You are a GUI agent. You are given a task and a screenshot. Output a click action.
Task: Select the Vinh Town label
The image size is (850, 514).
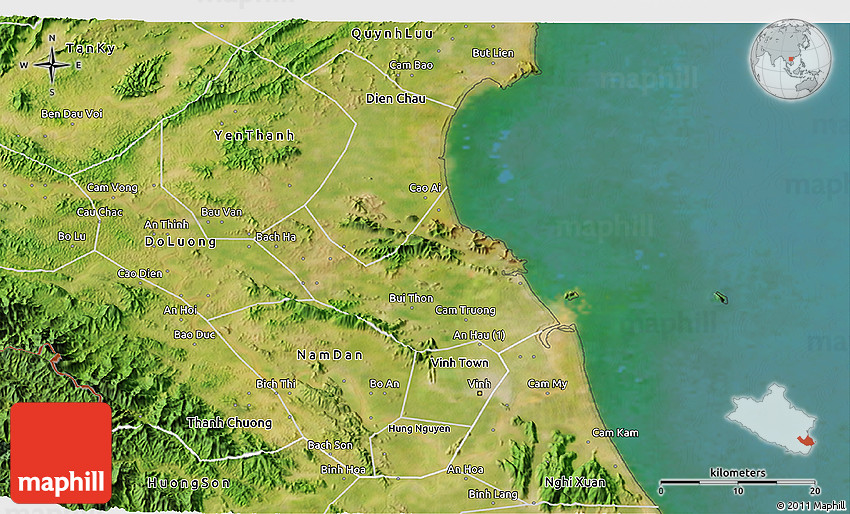pyautogui.click(x=459, y=363)
